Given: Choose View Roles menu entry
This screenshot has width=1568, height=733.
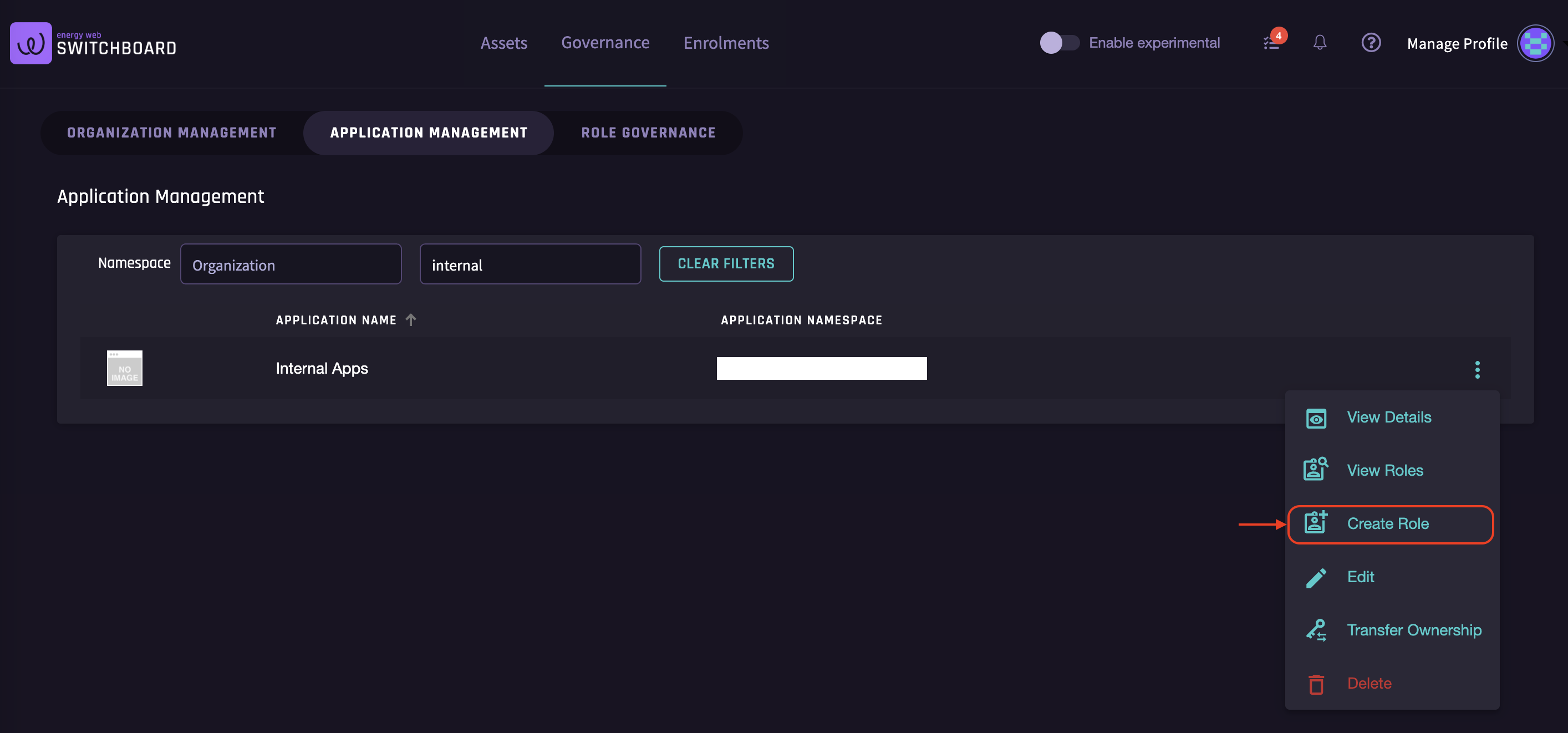Looking at the screenshot, I should pyautogui.click(x=1384, y=471).
